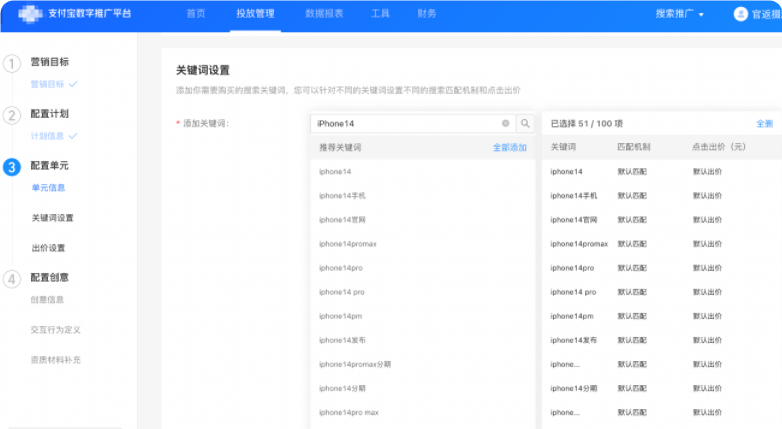Click 默认出价 in selected iphone14发布 row
782x429 pixels.
[707, 340]
